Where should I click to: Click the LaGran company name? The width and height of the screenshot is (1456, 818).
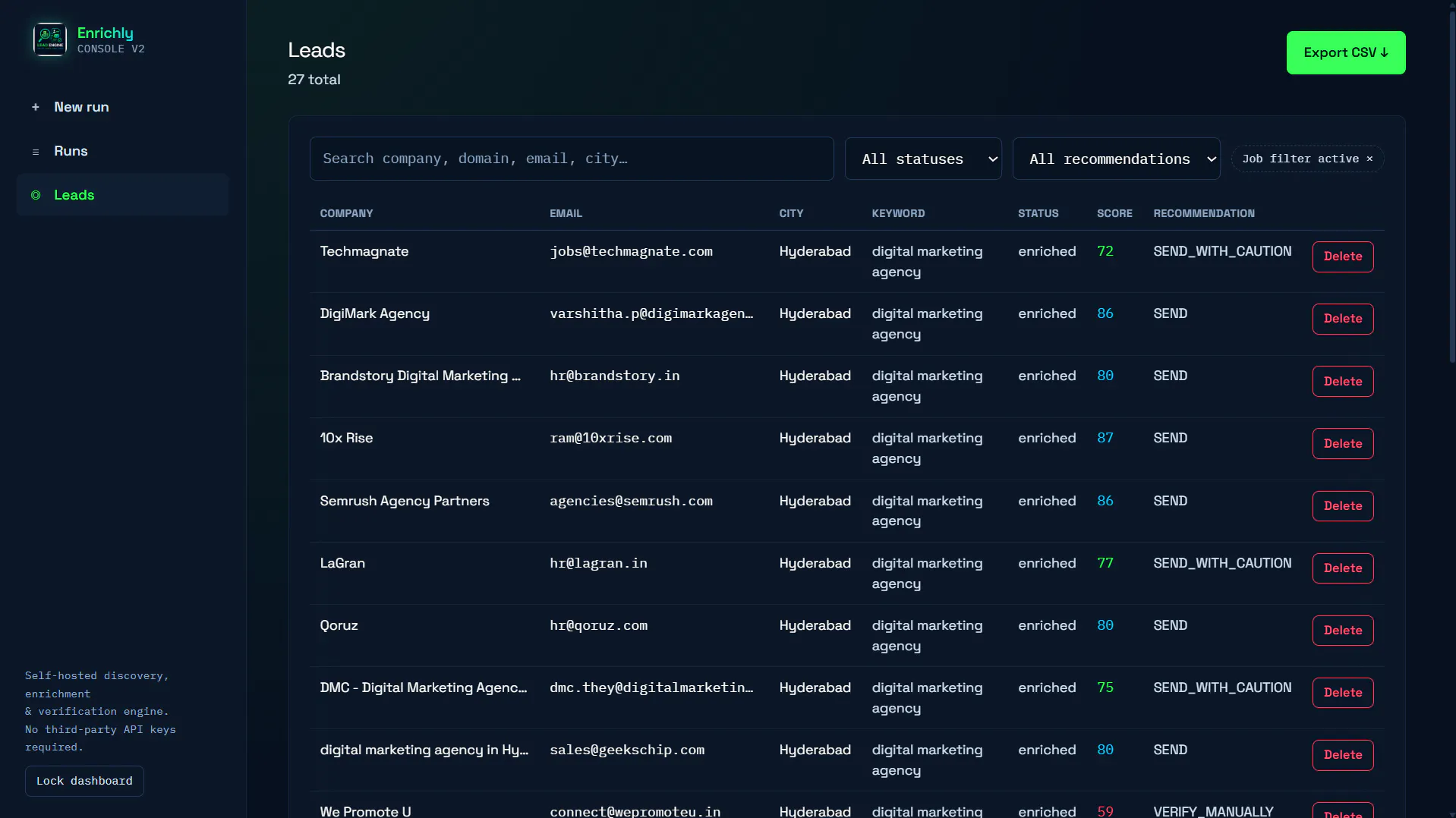(x=342, y=563)
